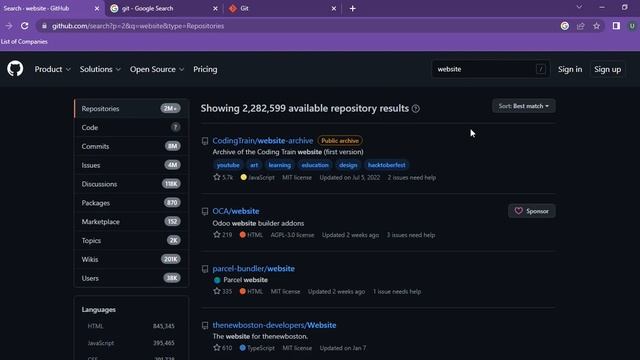The height and width of the screenshot is (360, 640).
Task: Show Marketplace results
Action: tap(131, 222)
